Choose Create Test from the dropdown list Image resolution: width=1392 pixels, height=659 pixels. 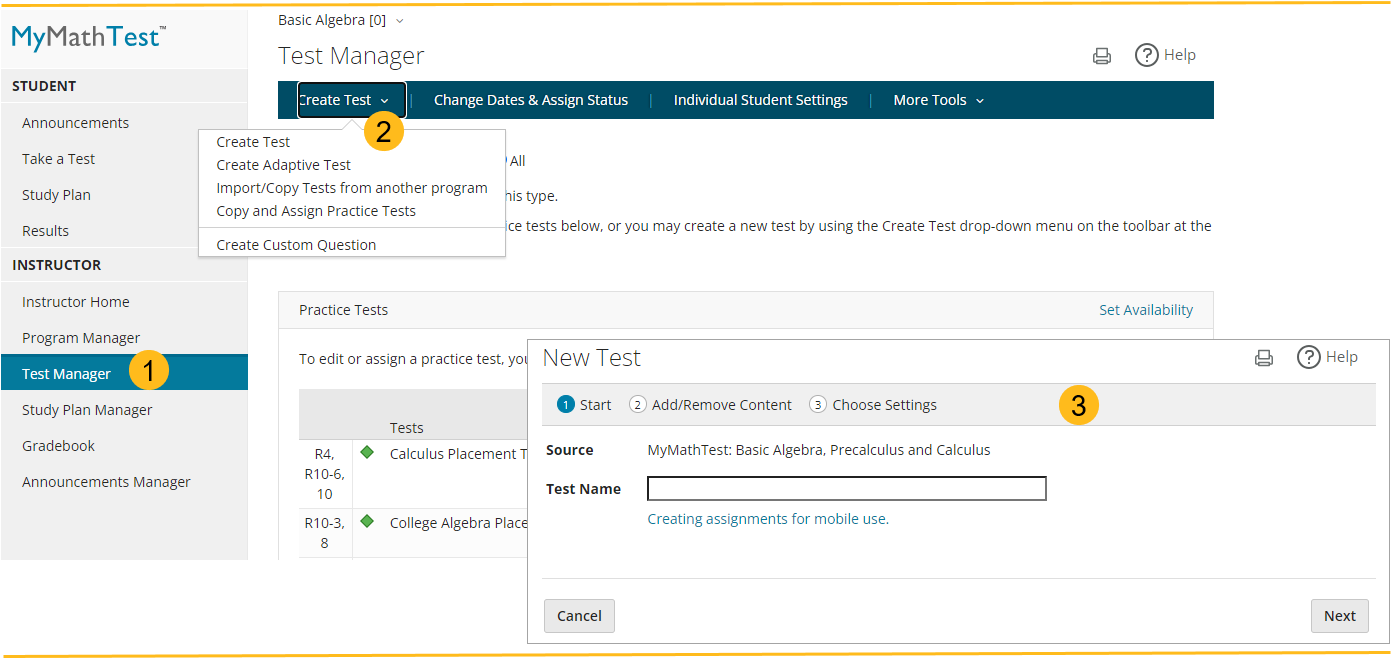(x=253, y=142)
